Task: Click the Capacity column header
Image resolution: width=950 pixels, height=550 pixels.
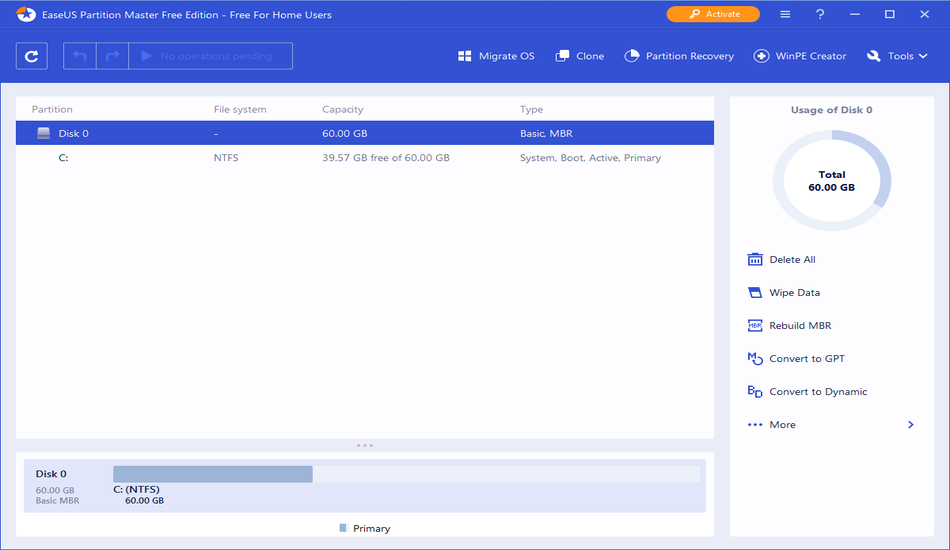Action: pos(342,110)
